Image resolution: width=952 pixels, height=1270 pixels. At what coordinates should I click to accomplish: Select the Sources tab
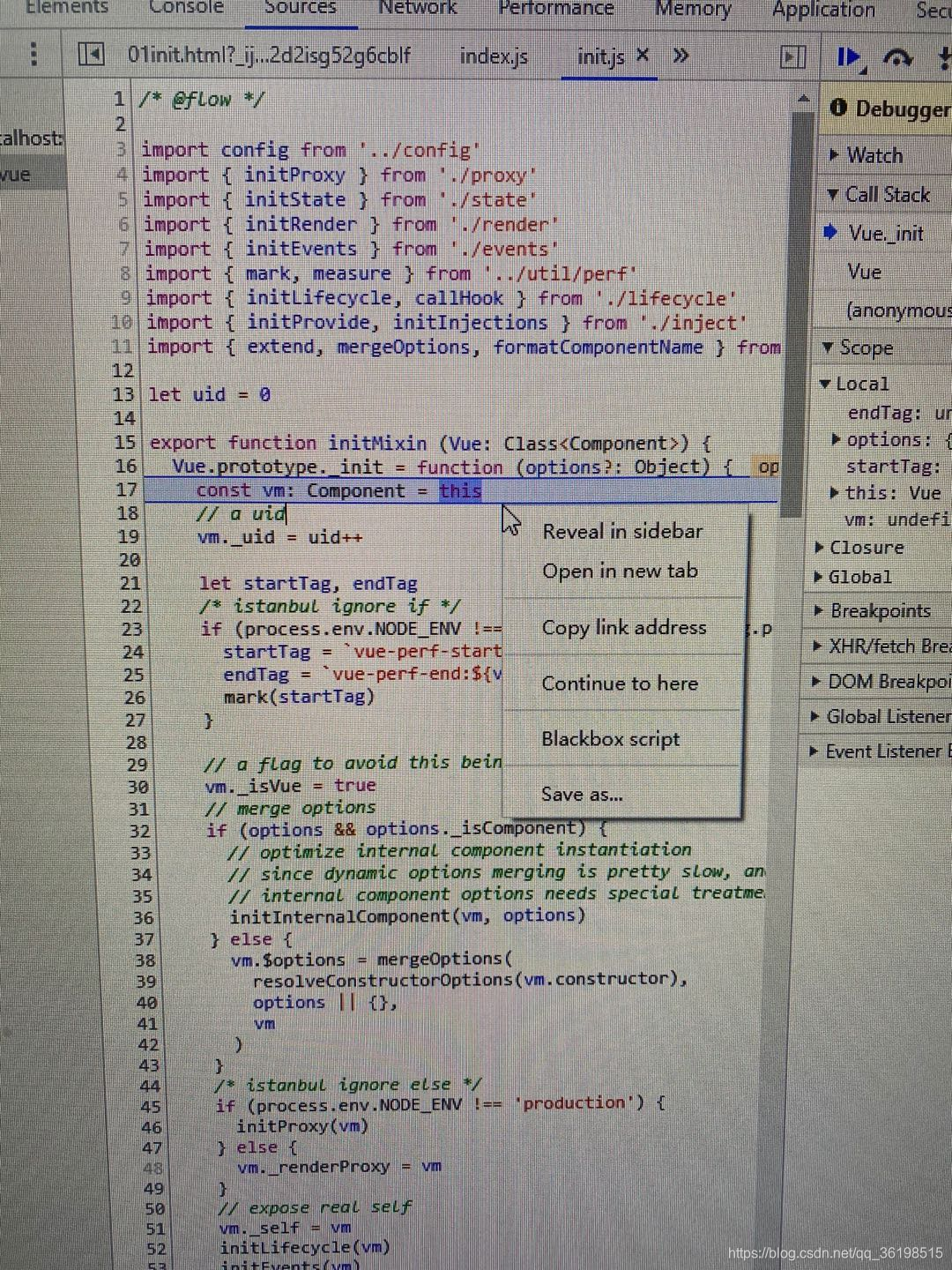point(301,8)
